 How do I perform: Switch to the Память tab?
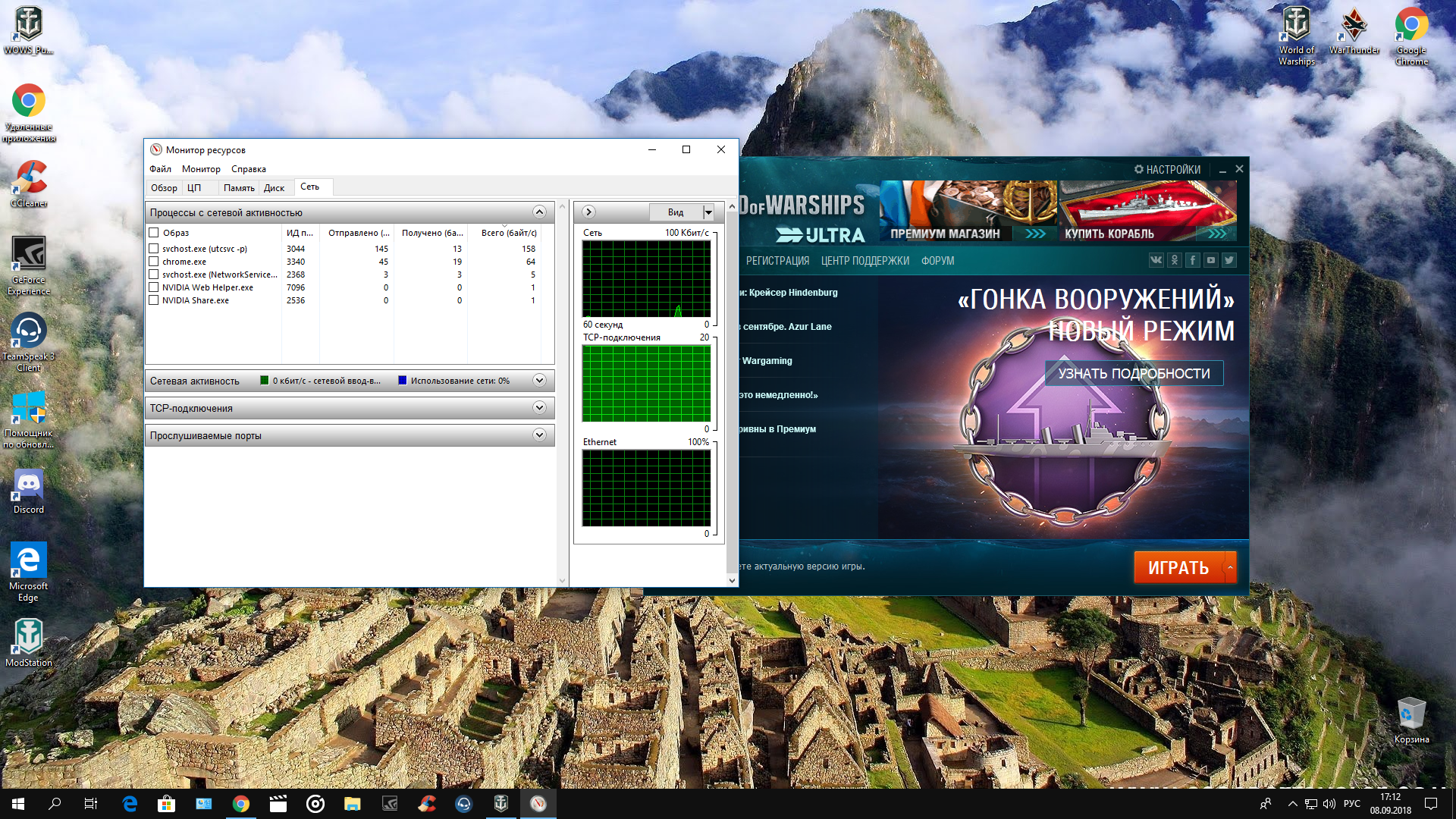point(239,188)
